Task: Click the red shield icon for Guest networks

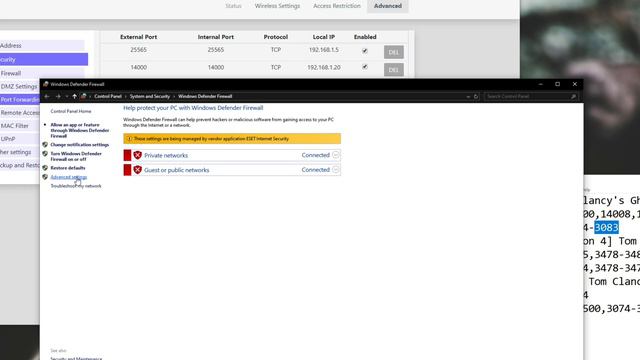Action: coord(138,170)
